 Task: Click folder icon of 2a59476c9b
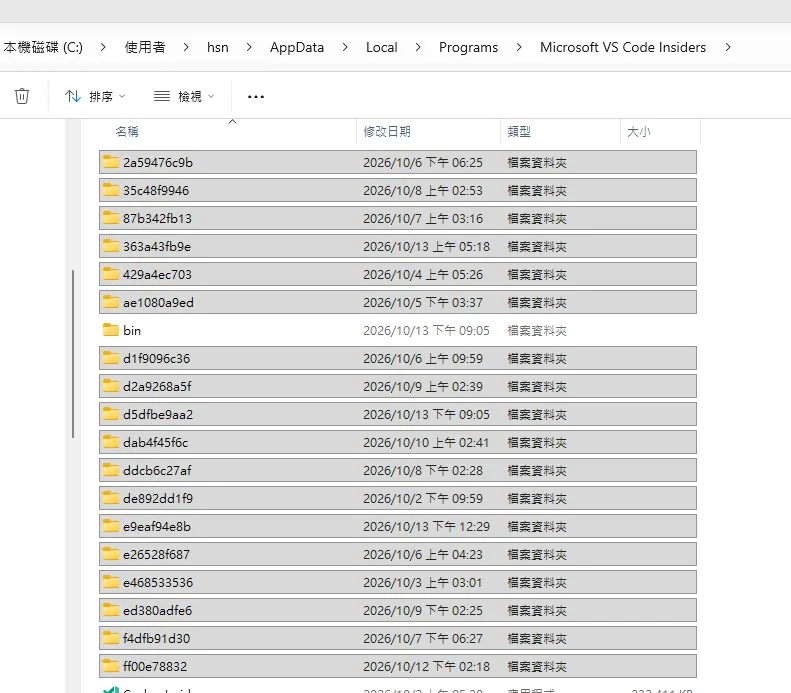click(110, 162)
